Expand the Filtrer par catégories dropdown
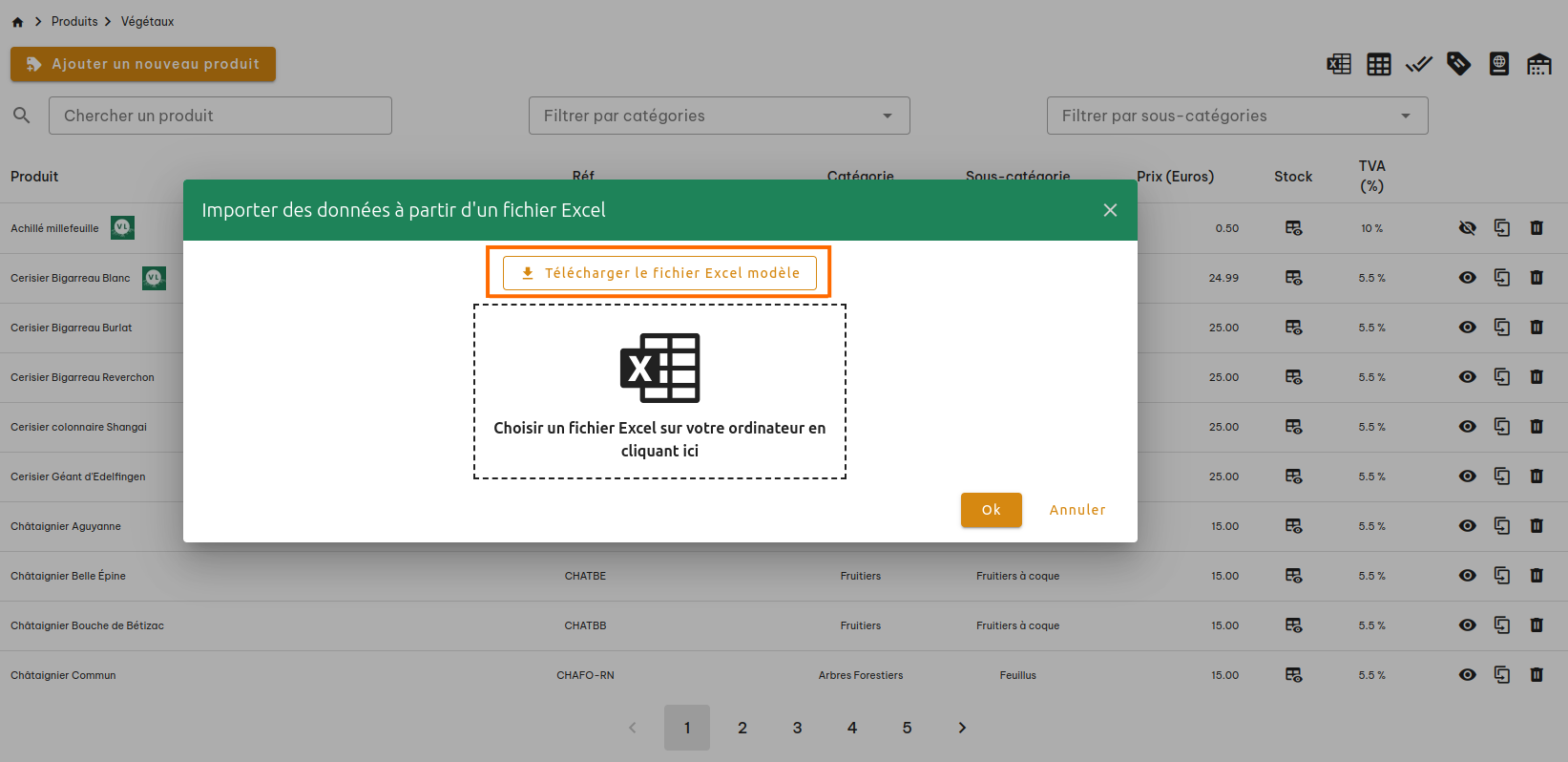This screenshot has height=762, width=1568. [x=719, y=116]
